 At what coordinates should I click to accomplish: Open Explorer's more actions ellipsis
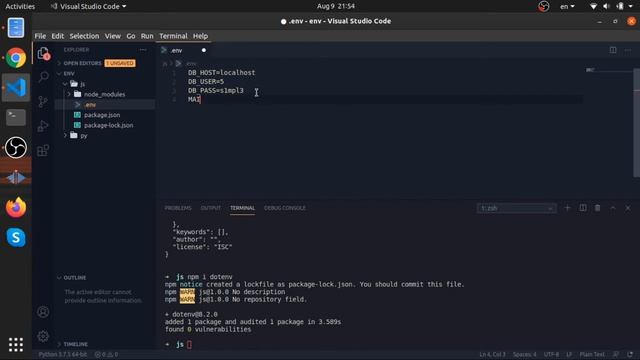(142, 50)
